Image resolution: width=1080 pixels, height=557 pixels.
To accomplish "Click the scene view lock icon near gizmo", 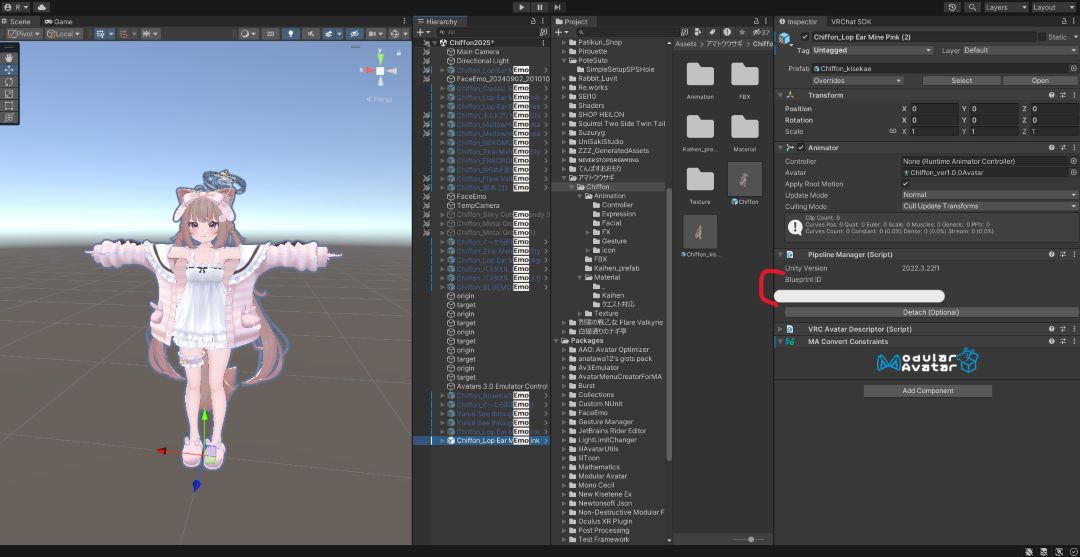I will [398, 52].
